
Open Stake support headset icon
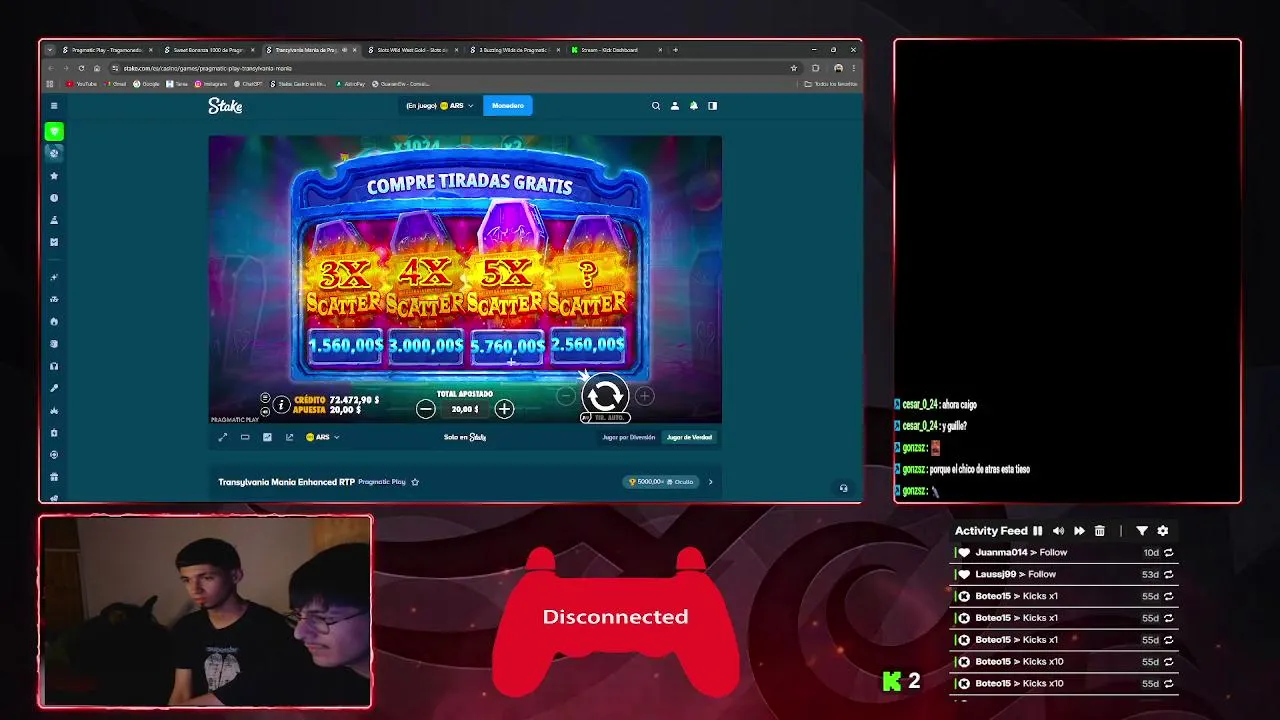[x=843, y=488]
